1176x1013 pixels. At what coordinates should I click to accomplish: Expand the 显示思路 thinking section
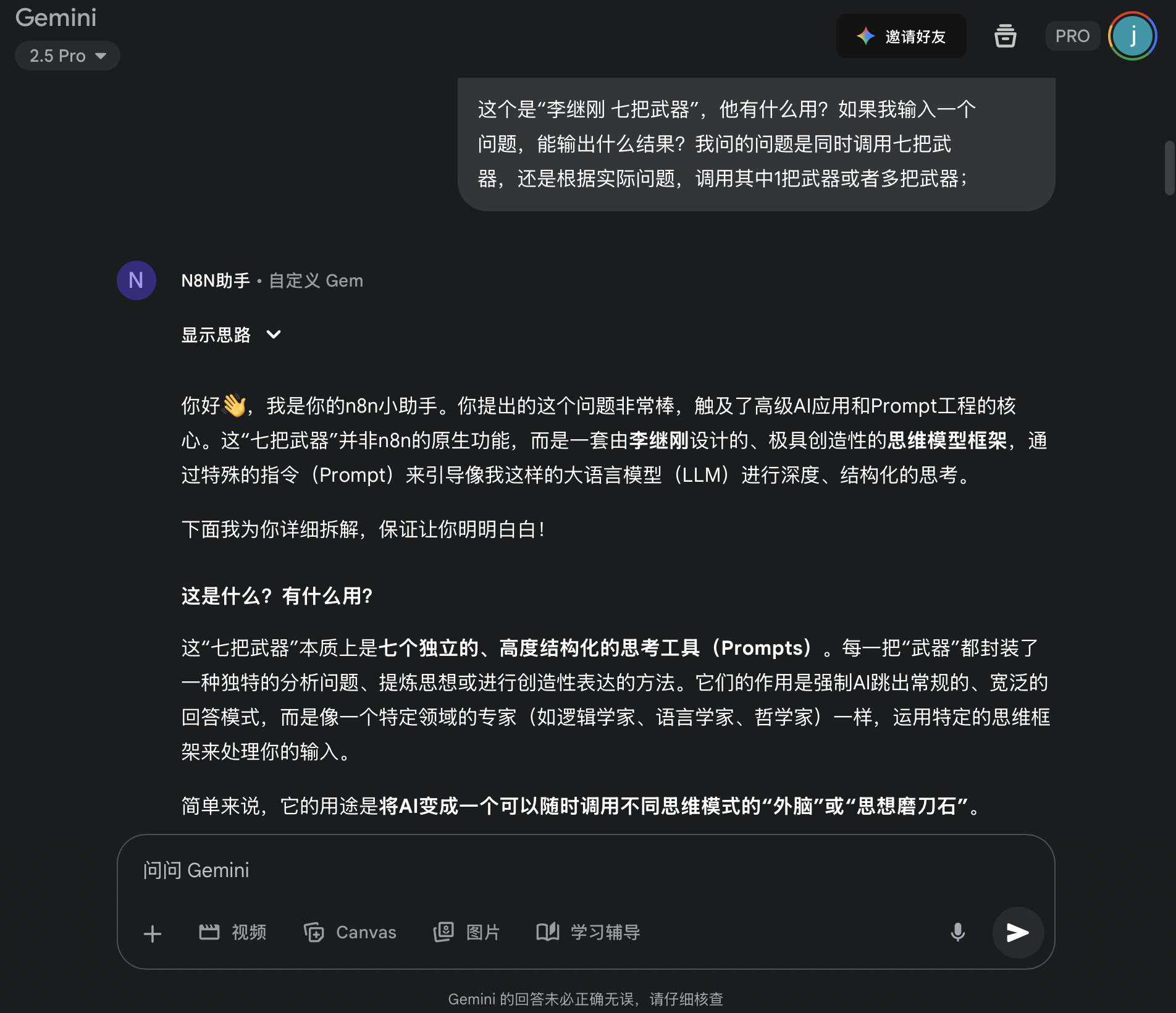pos(231,335)
